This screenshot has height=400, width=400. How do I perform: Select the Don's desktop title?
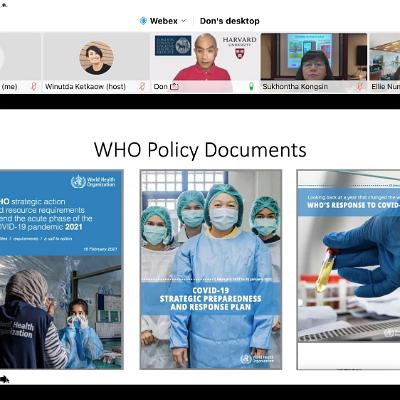tap(230, 21)
